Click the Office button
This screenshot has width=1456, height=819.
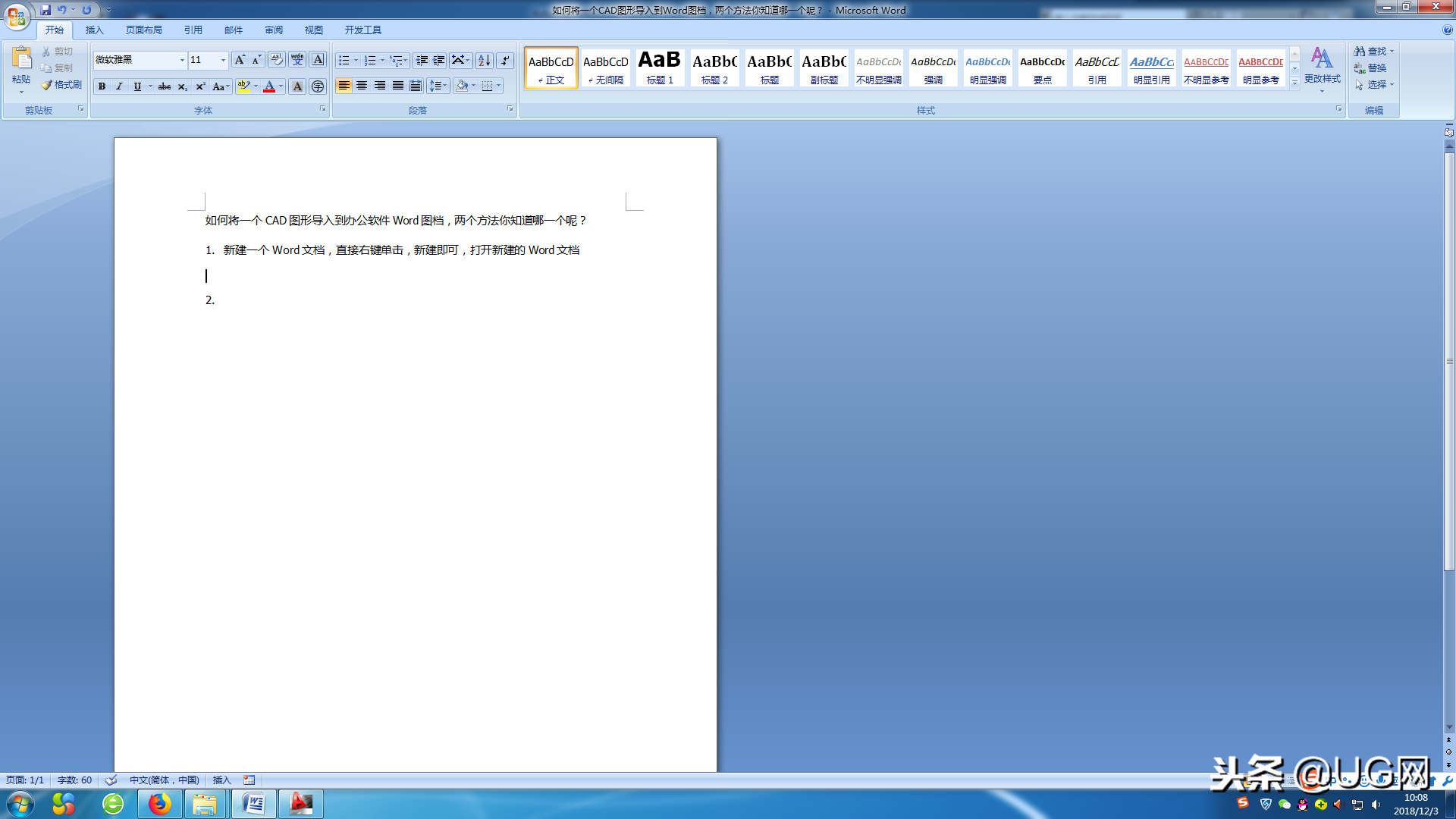pyautogui.click(x=17, y=15)
